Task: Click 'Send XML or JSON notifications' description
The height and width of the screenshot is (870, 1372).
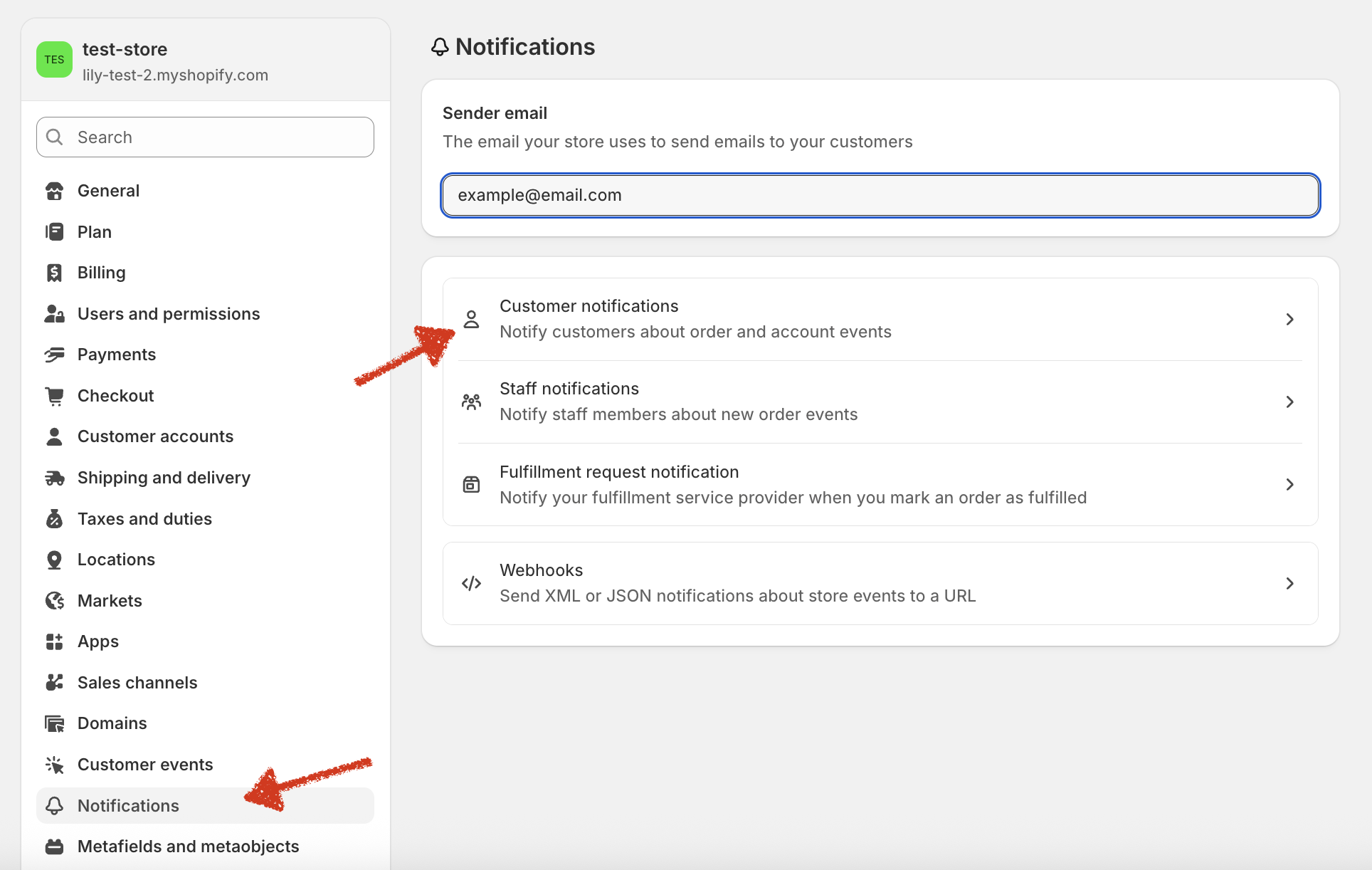Action: (738, 596)
